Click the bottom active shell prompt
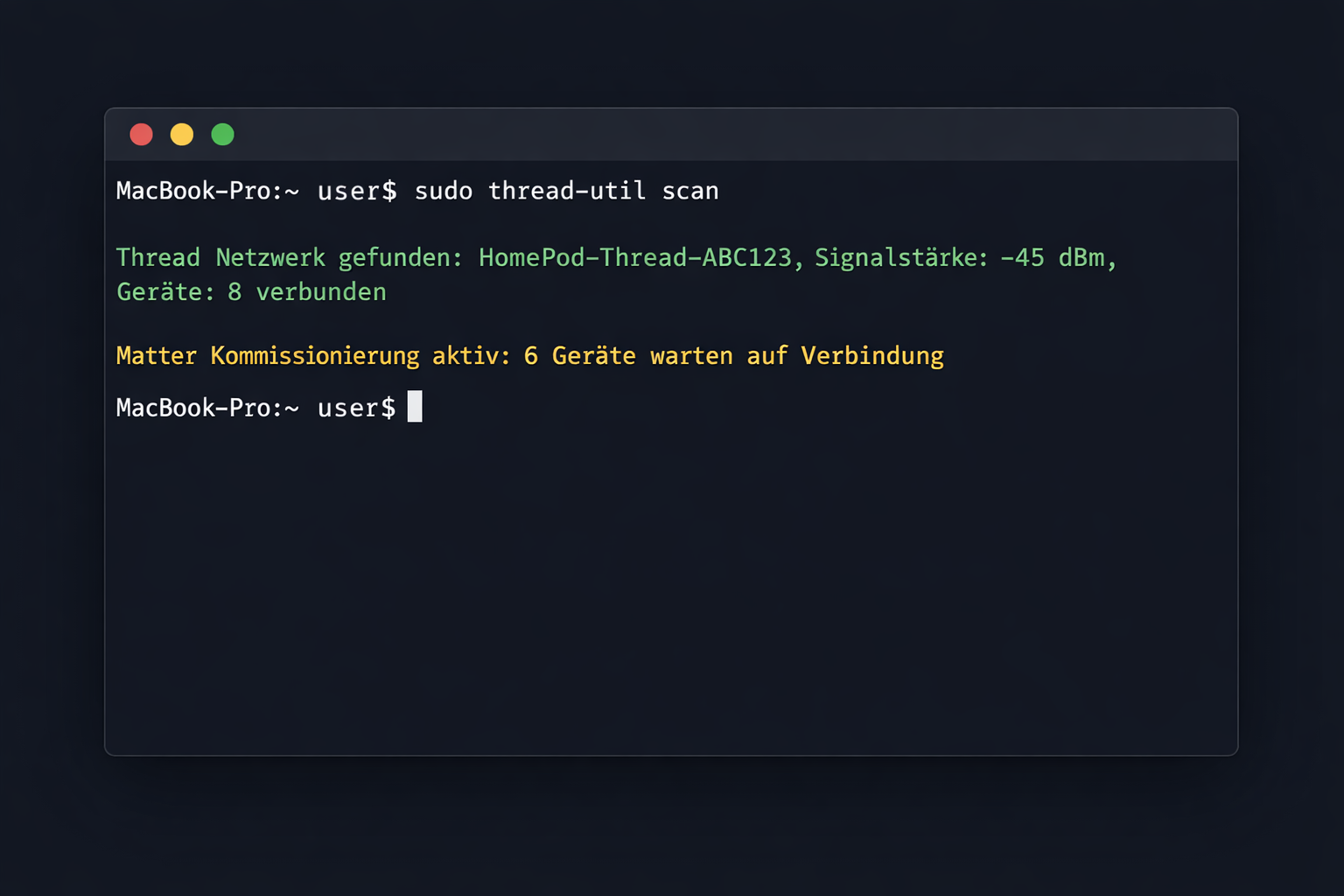 (x=256, y=407)
